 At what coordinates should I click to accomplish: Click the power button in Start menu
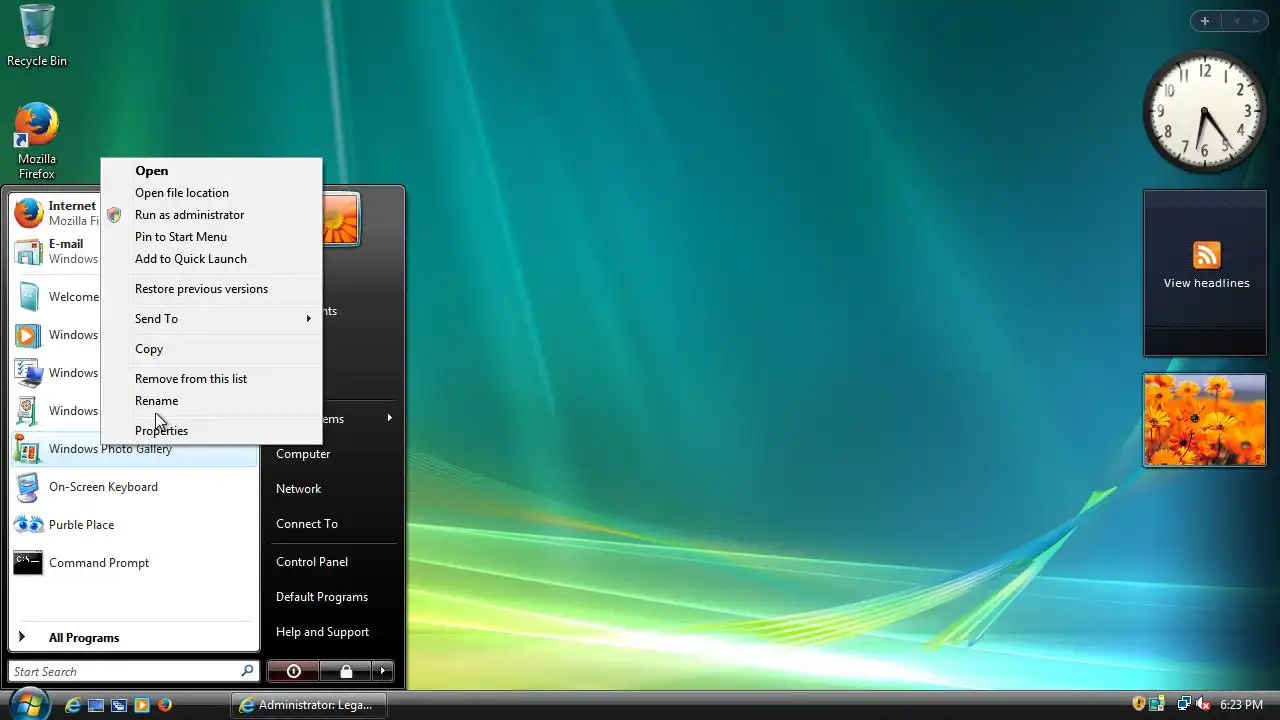tap(293, 671)
